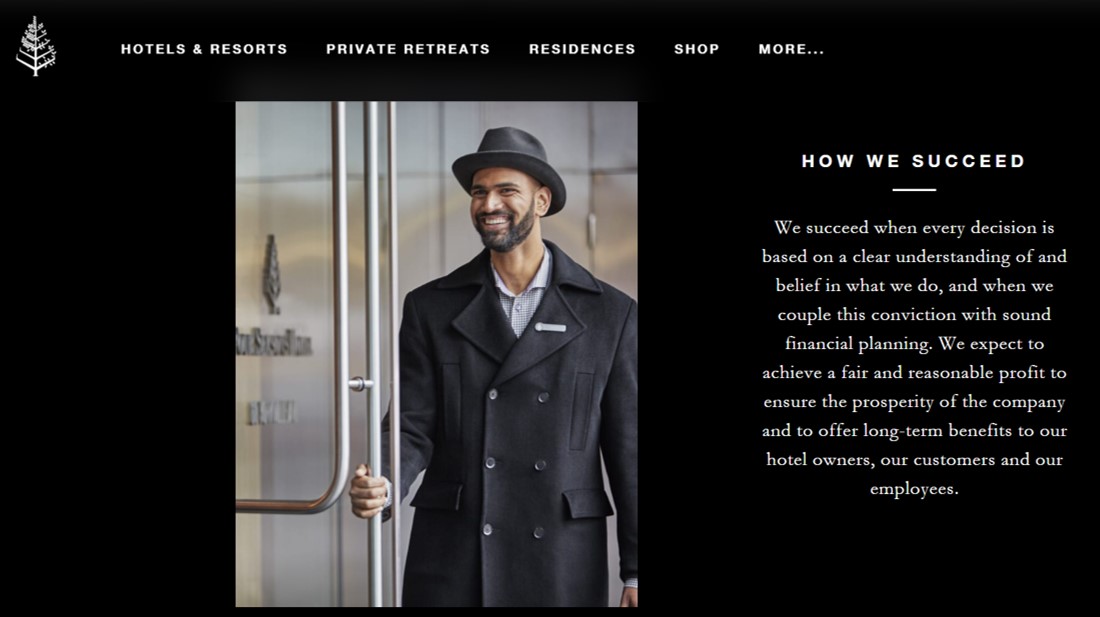Click the doorman's fedora hat

[x=509, y=166]
